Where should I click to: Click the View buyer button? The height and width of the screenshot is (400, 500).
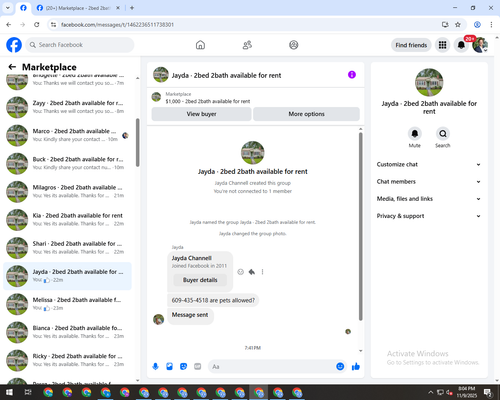click(x=201, y=114)
